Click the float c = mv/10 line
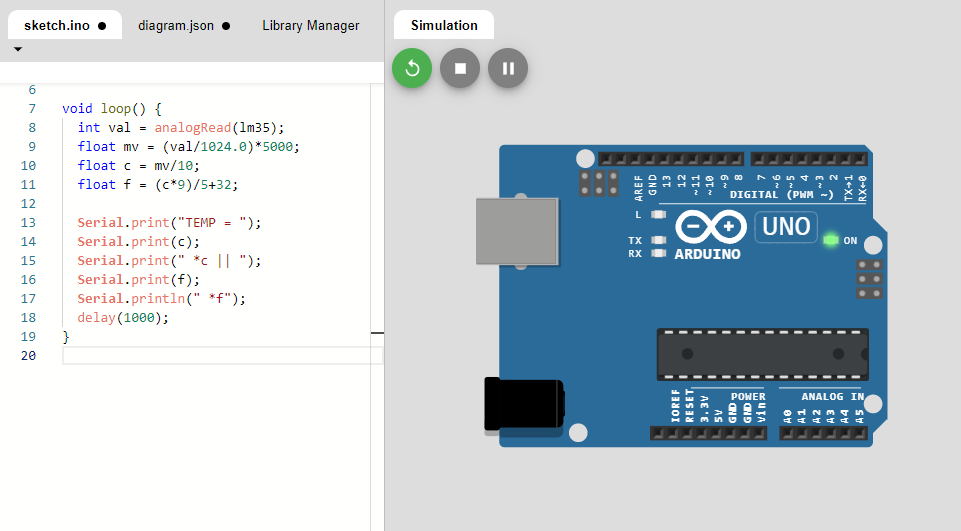 [139, 166]
